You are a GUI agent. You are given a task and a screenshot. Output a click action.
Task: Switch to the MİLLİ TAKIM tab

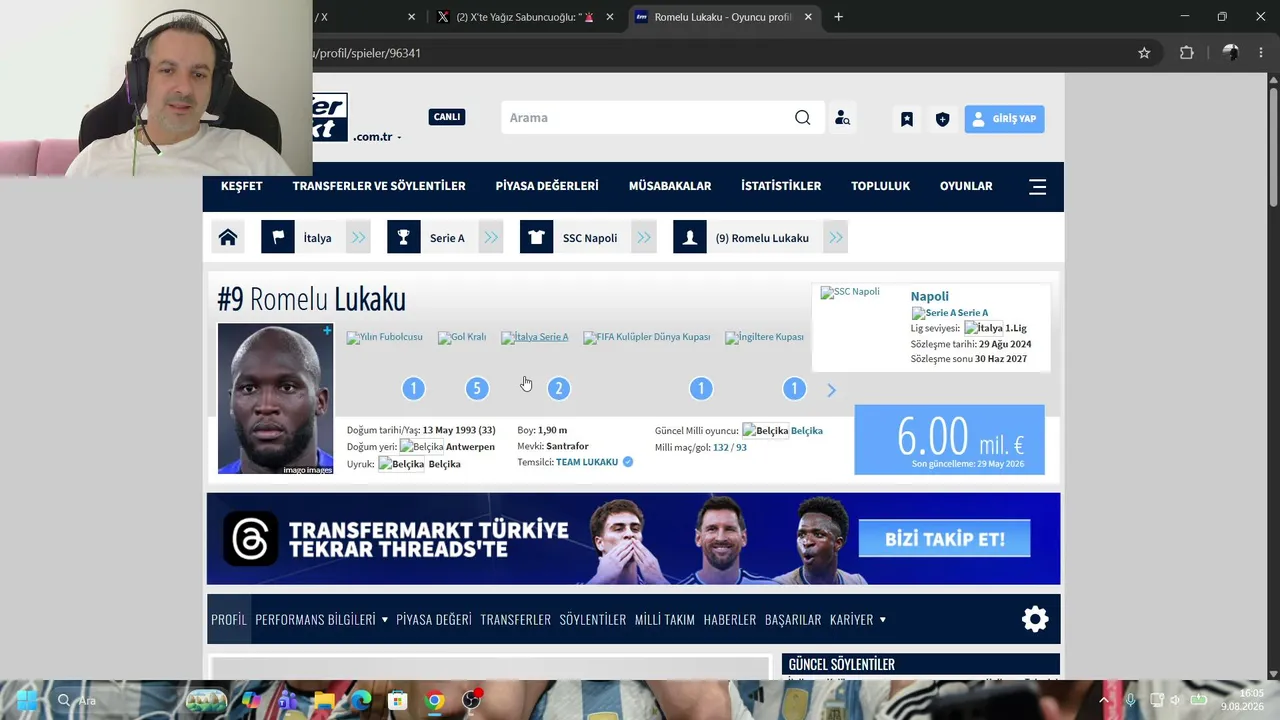(x=665, y=619)
